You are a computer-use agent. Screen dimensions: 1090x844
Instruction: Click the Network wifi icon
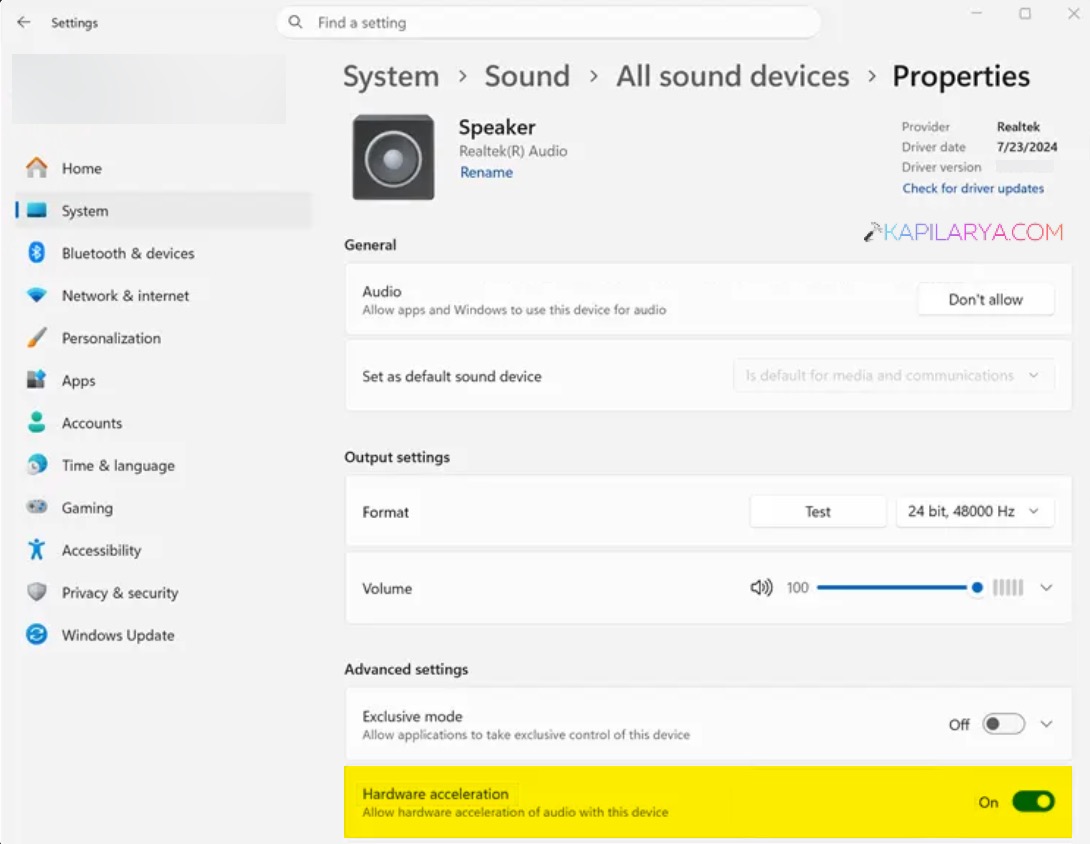pyautogui.click(x=37, y=295)
